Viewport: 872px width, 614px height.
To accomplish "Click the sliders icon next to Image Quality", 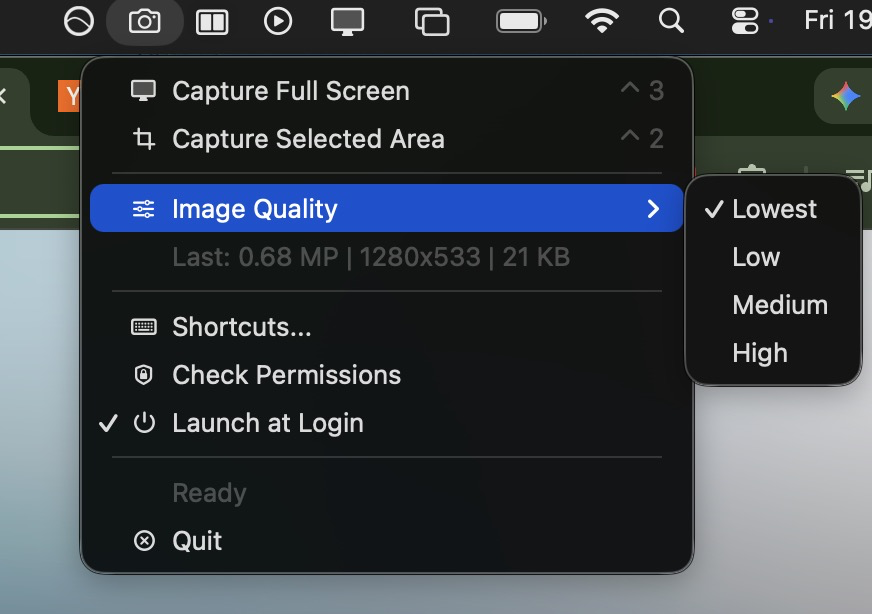I will (143, 209).
